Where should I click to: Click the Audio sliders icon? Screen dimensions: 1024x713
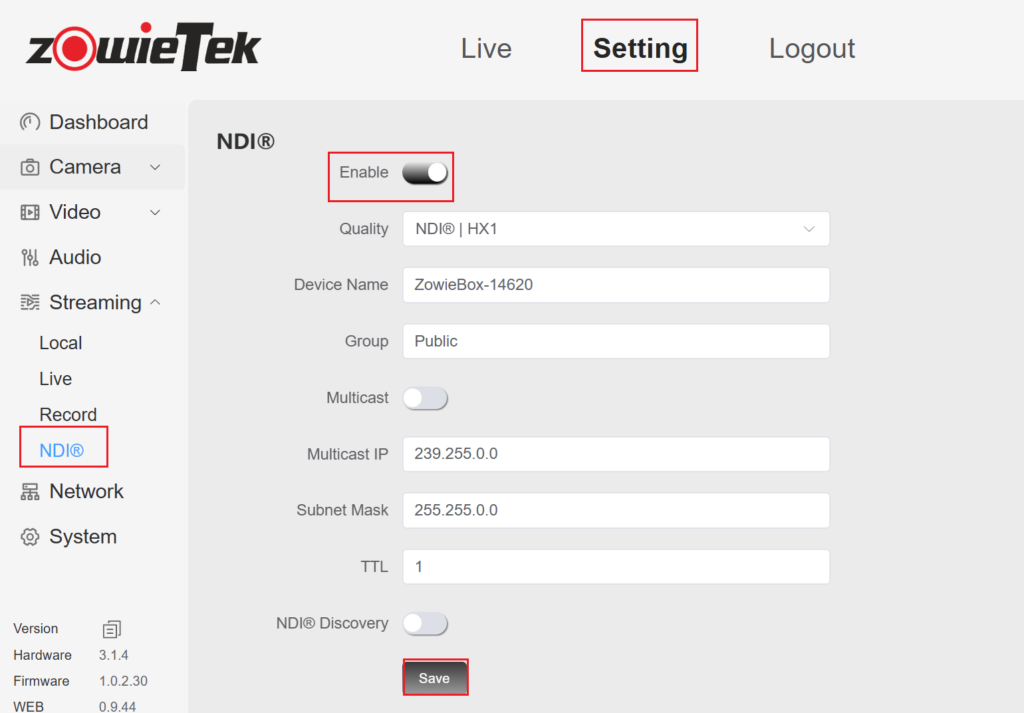click(x=30, y=258)
